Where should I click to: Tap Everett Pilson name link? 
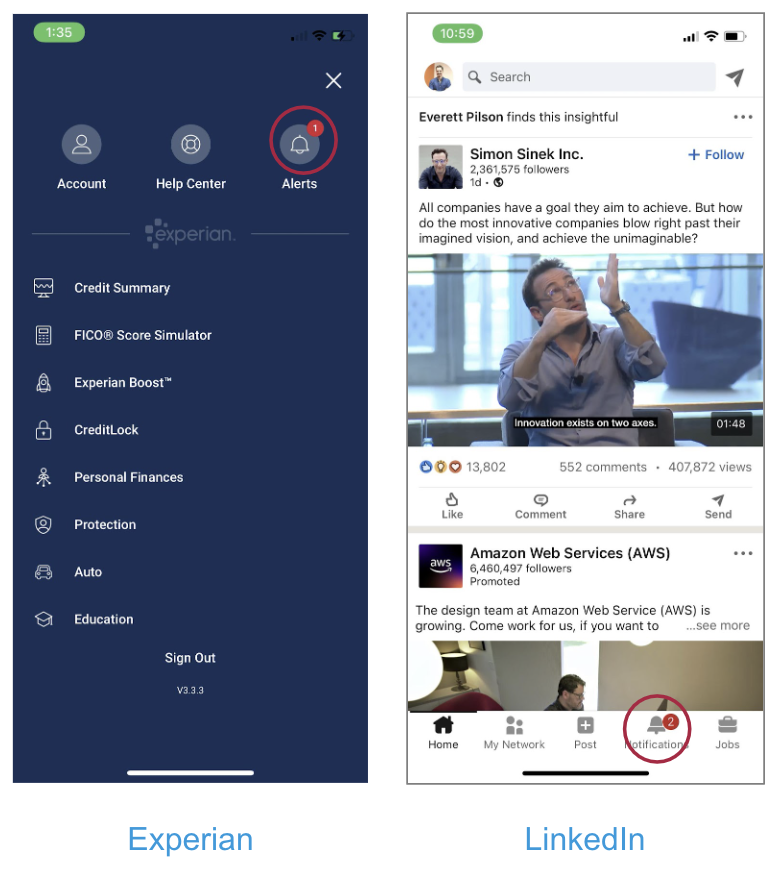point(461,117)
